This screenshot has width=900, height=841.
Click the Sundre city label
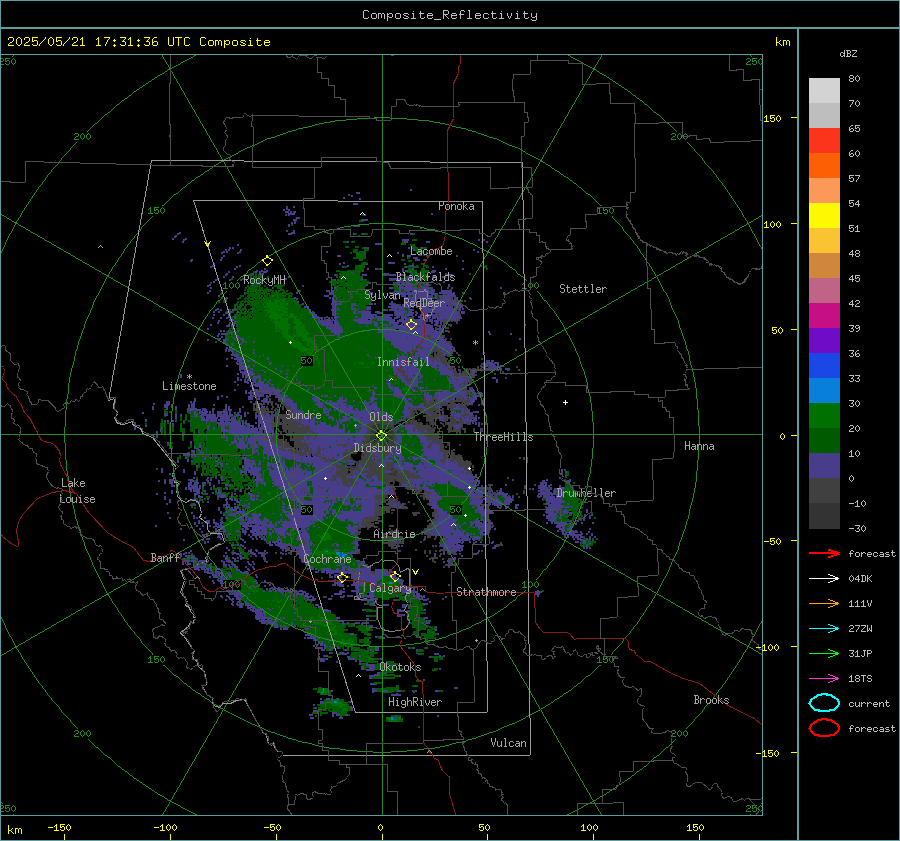[x=303, y=415]
